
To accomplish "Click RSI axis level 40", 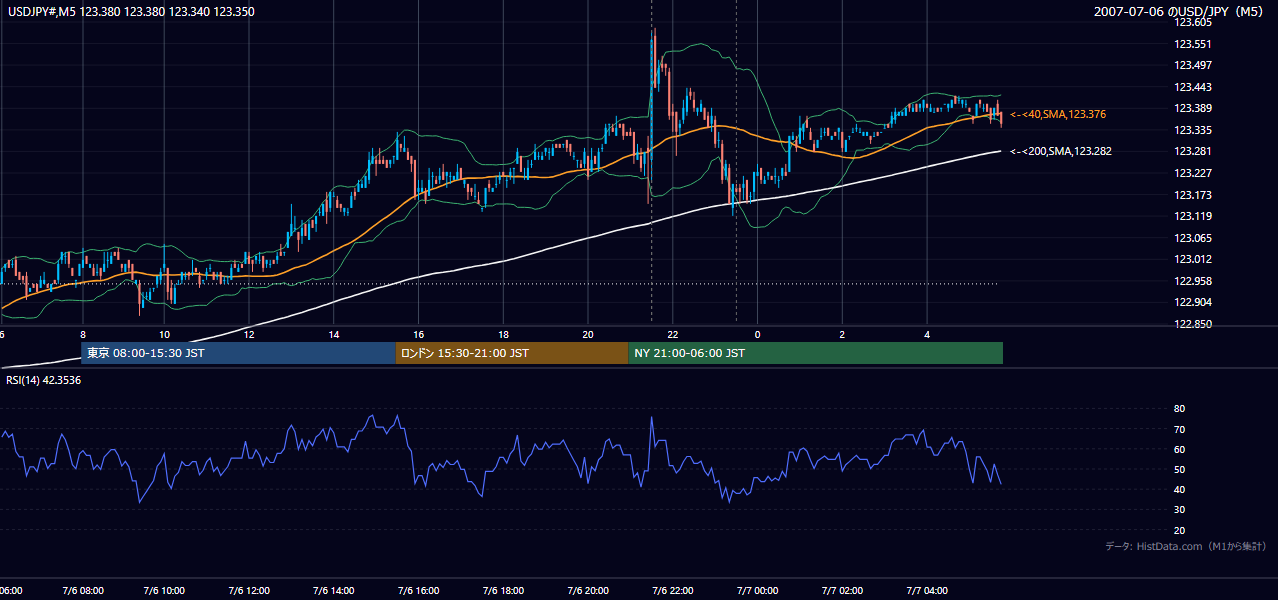I will click(x=1179, y=490).
